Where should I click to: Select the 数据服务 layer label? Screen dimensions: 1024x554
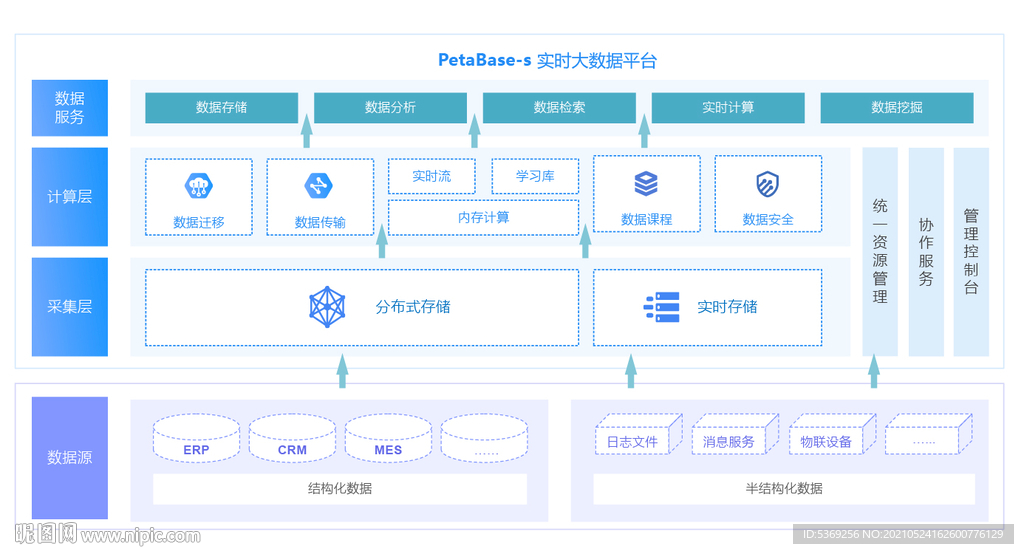(x=70, y=108)
